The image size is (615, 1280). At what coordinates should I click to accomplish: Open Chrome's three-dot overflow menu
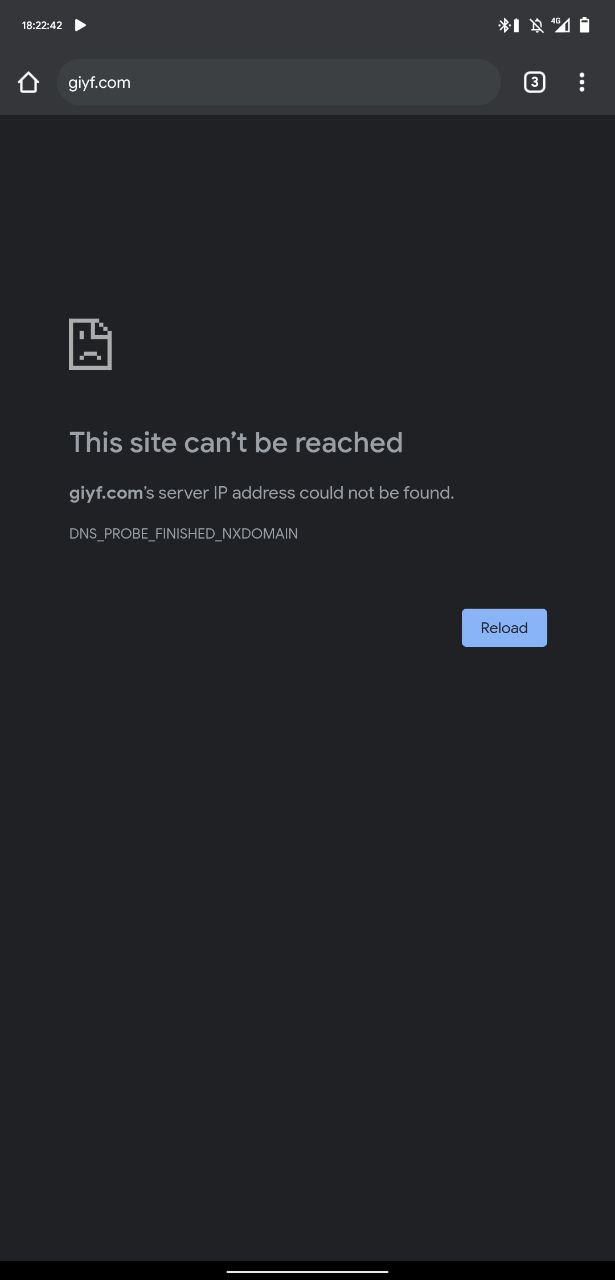tap(581, 83)
